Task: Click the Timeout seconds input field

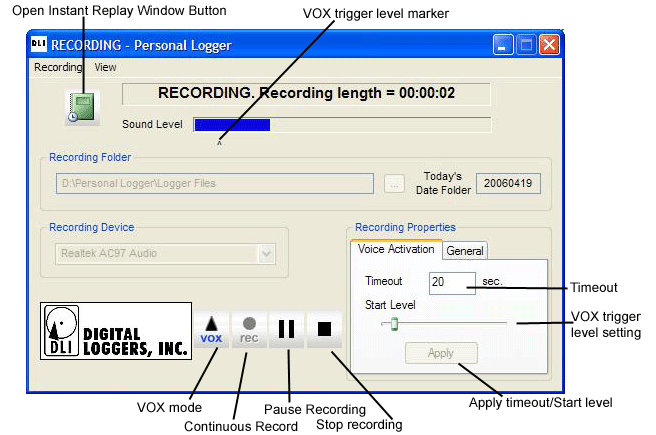Action: tap(452, 283)
